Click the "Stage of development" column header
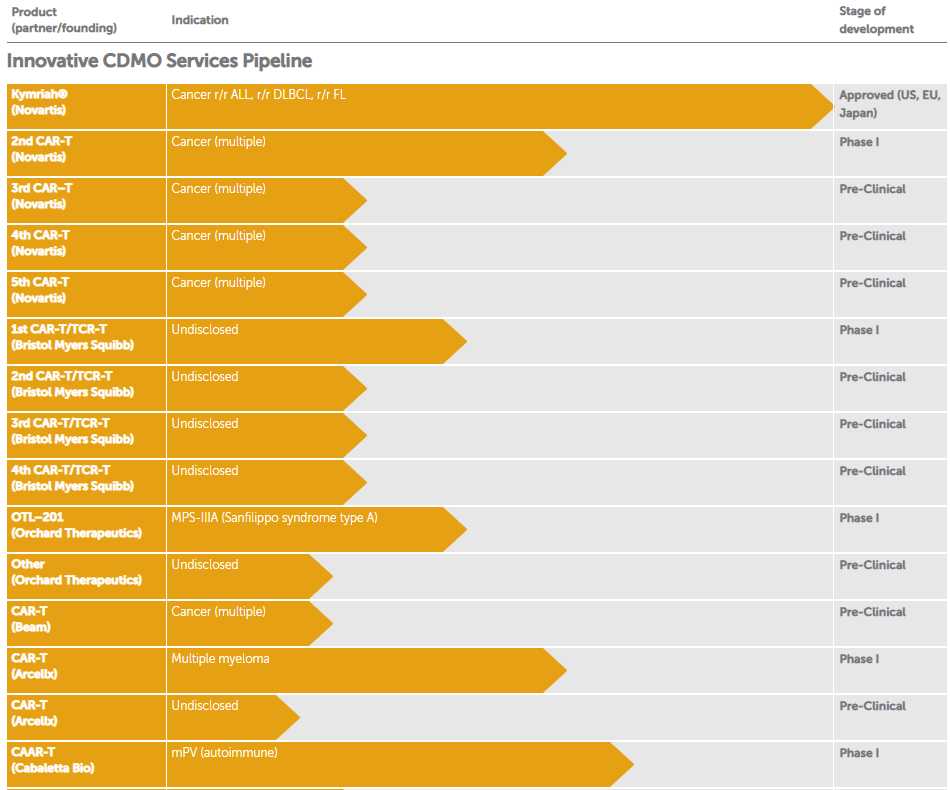Image resolution: width=950 pixels, height=790 pixels. (x=876, y=20)
